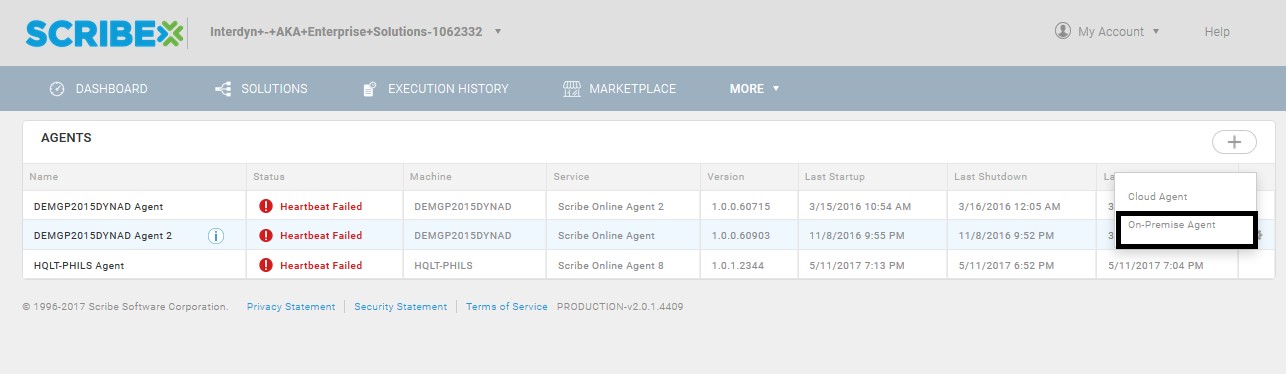Expand the organization selector dropdown arrow

tap(498, 31)
